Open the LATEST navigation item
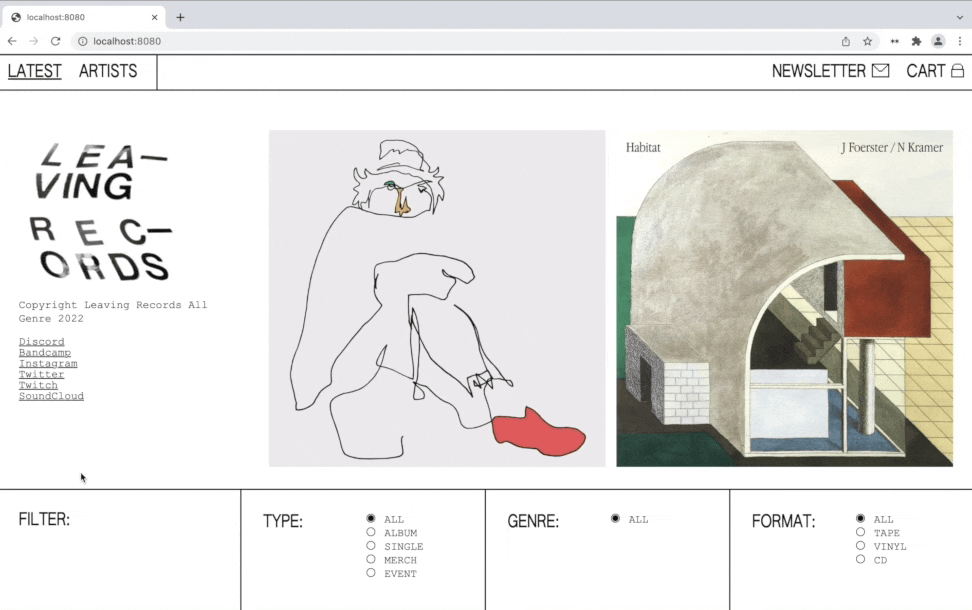 click(x=35, y=71)
